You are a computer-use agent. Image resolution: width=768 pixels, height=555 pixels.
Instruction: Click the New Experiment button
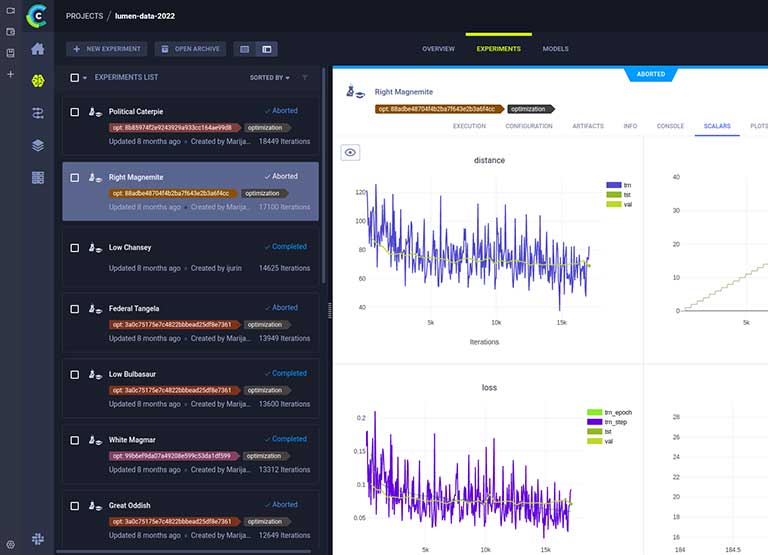(x=107, y=49)
